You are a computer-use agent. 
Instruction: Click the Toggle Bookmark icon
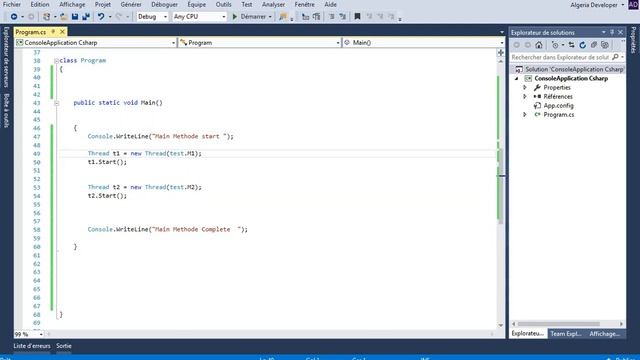click(357, 17)
